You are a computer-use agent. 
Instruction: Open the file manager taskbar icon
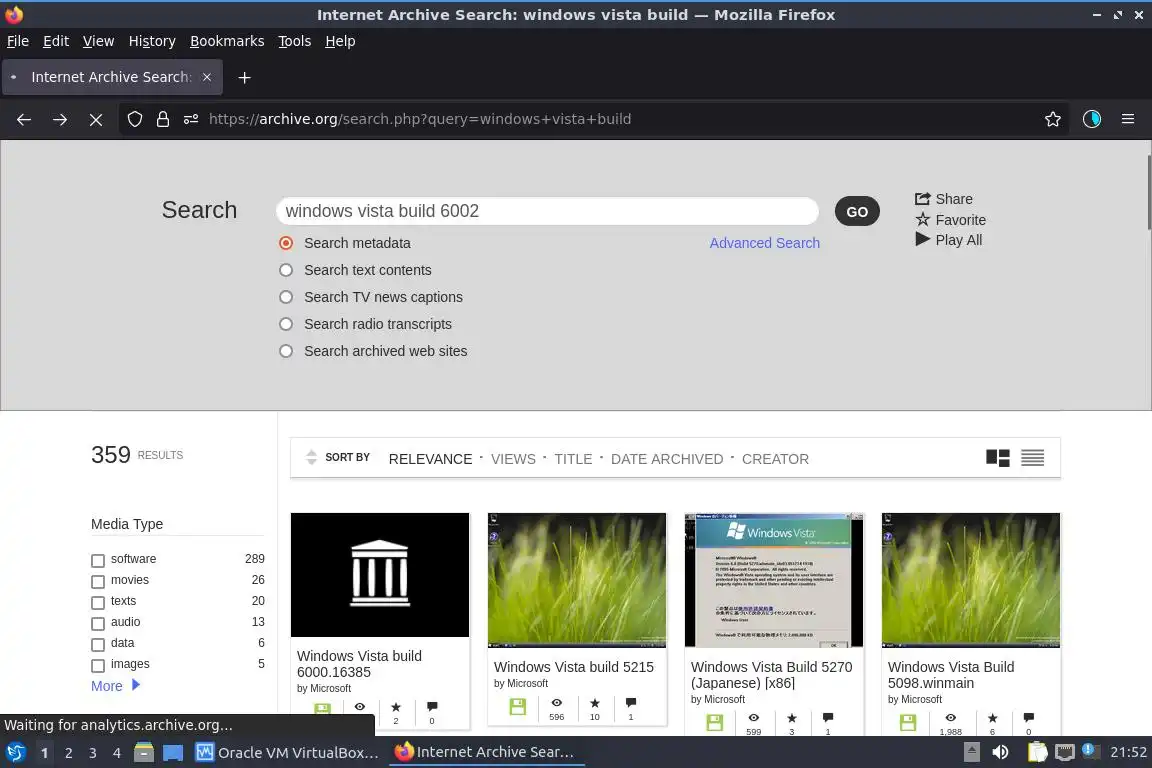(144, 753)
